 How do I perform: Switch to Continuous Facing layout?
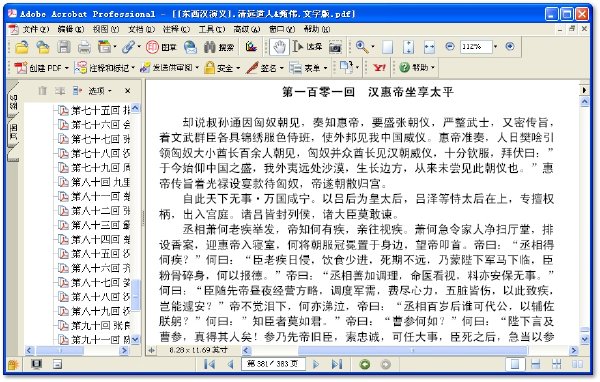click(557, 364)
